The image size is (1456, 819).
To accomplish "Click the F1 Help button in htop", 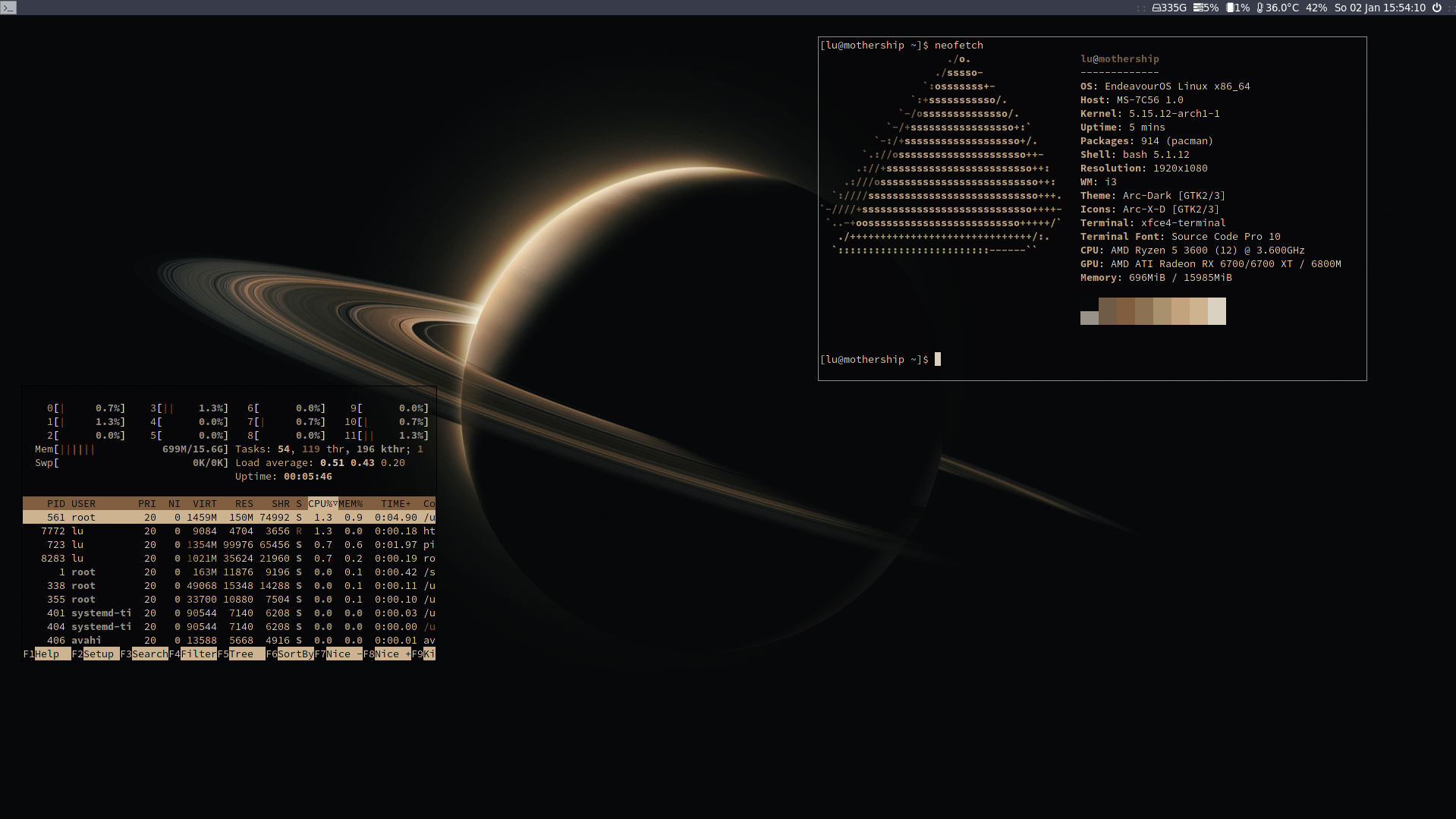I will 47,654.
